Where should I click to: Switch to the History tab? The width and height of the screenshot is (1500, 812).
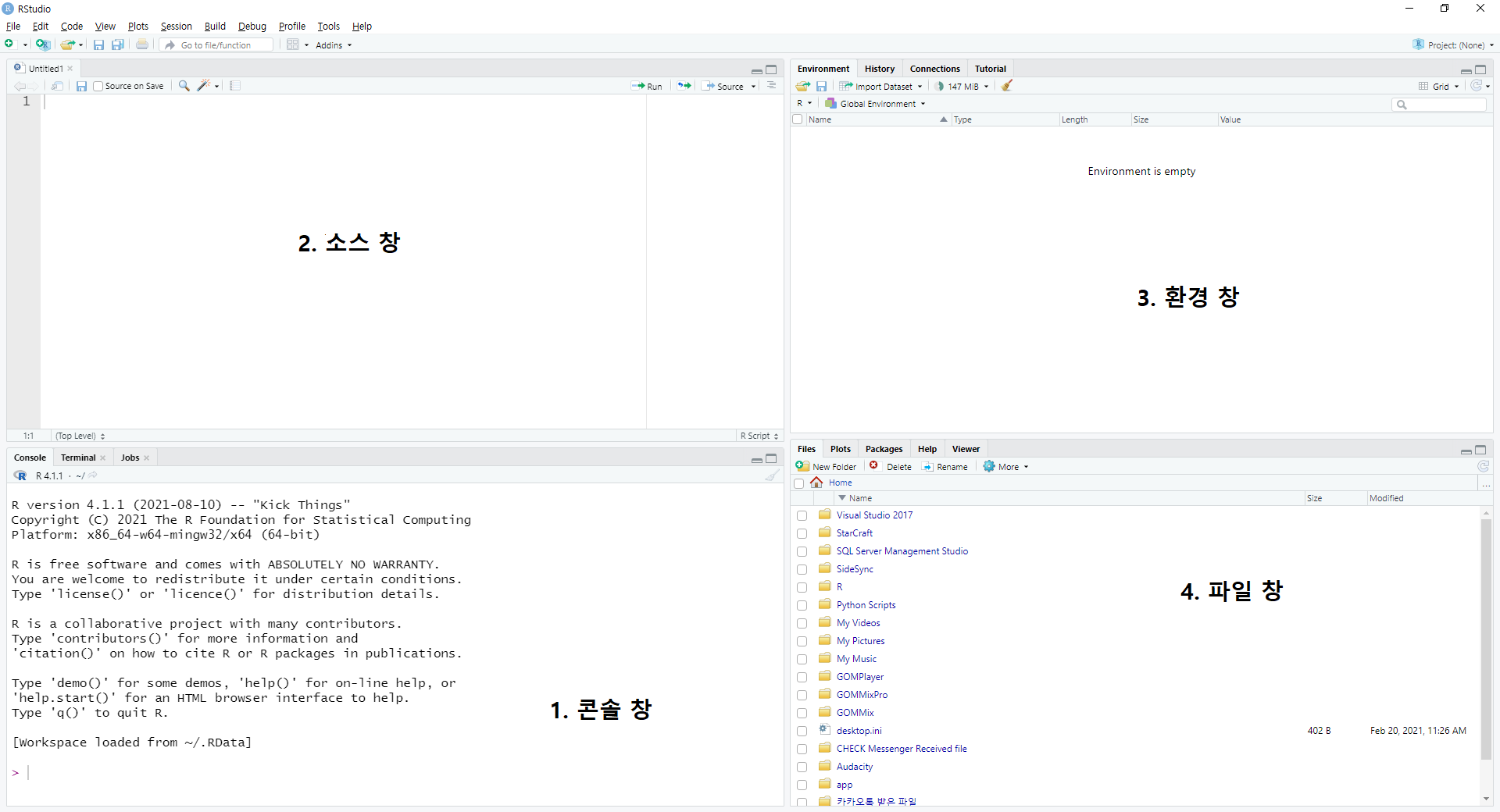tap(880, 69)
